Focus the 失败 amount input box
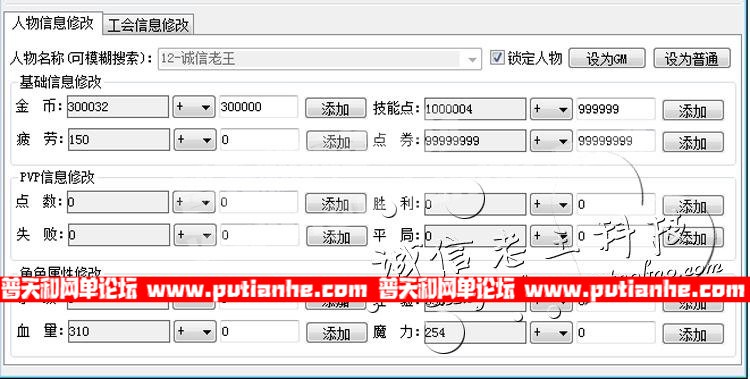750x379 pixels. coord(259,234)
